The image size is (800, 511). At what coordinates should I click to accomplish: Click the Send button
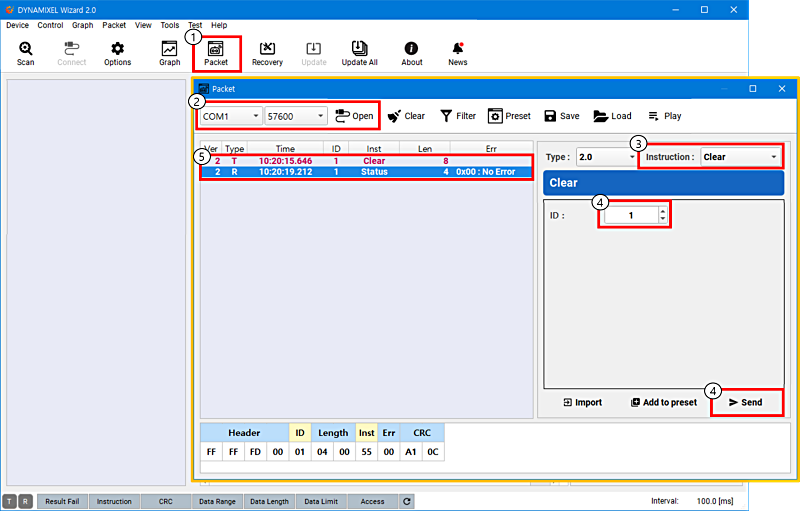point(746,402)
